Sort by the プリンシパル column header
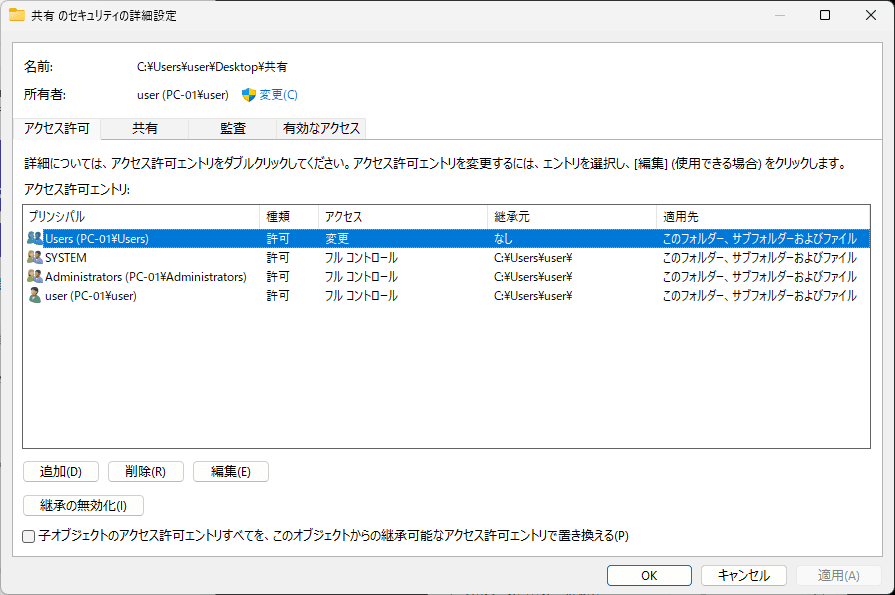 coord(140,216)
